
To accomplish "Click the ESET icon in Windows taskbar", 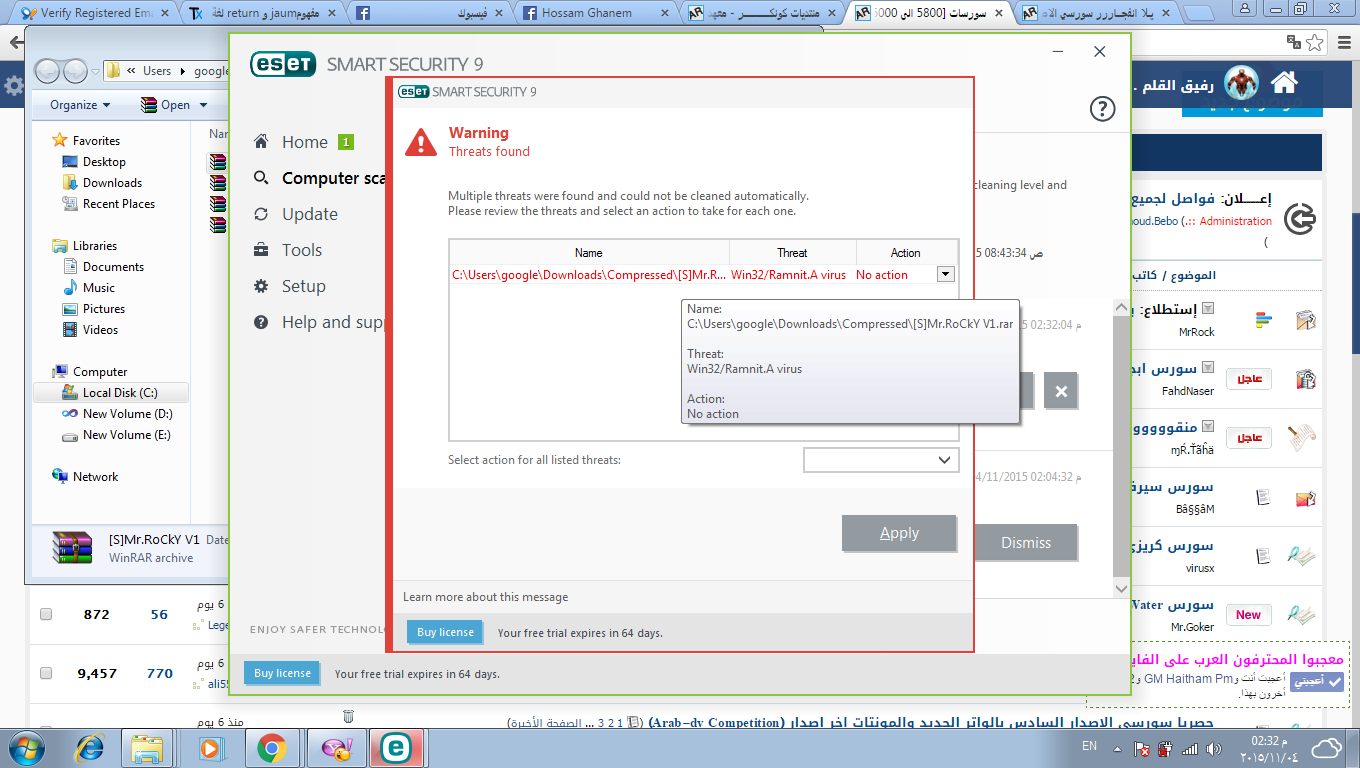I will (x=396, y=747).
